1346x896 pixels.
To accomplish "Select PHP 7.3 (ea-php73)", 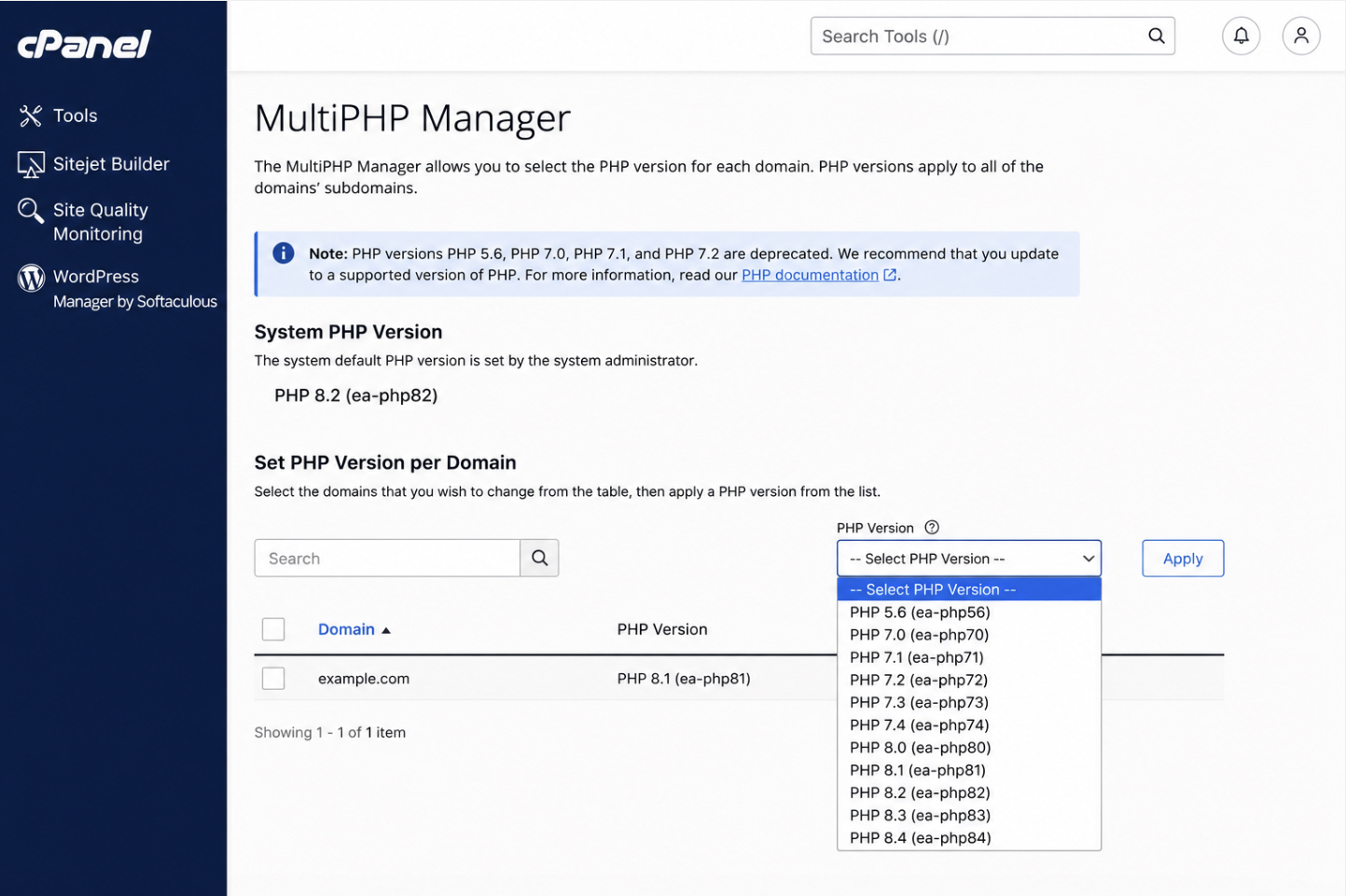I will (968, 702).
